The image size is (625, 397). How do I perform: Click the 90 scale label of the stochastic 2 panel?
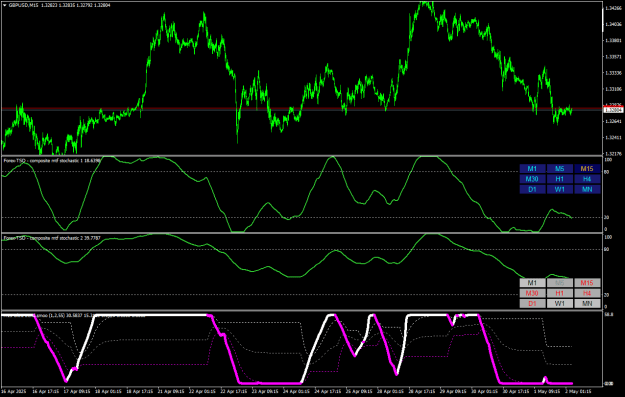point(607,250)
